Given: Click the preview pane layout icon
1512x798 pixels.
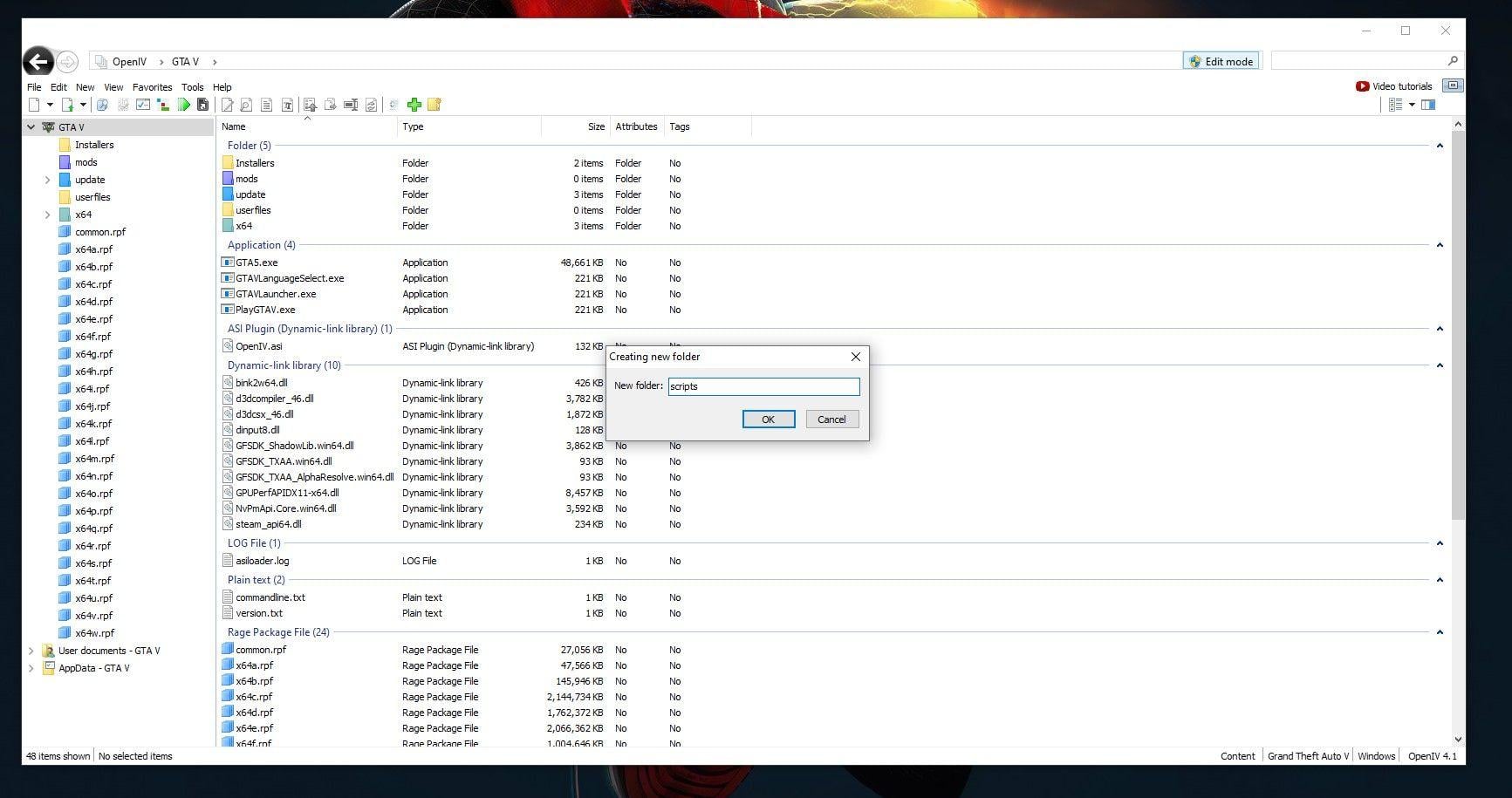Looking at the screenshot, I should (x=1428, y=105).
